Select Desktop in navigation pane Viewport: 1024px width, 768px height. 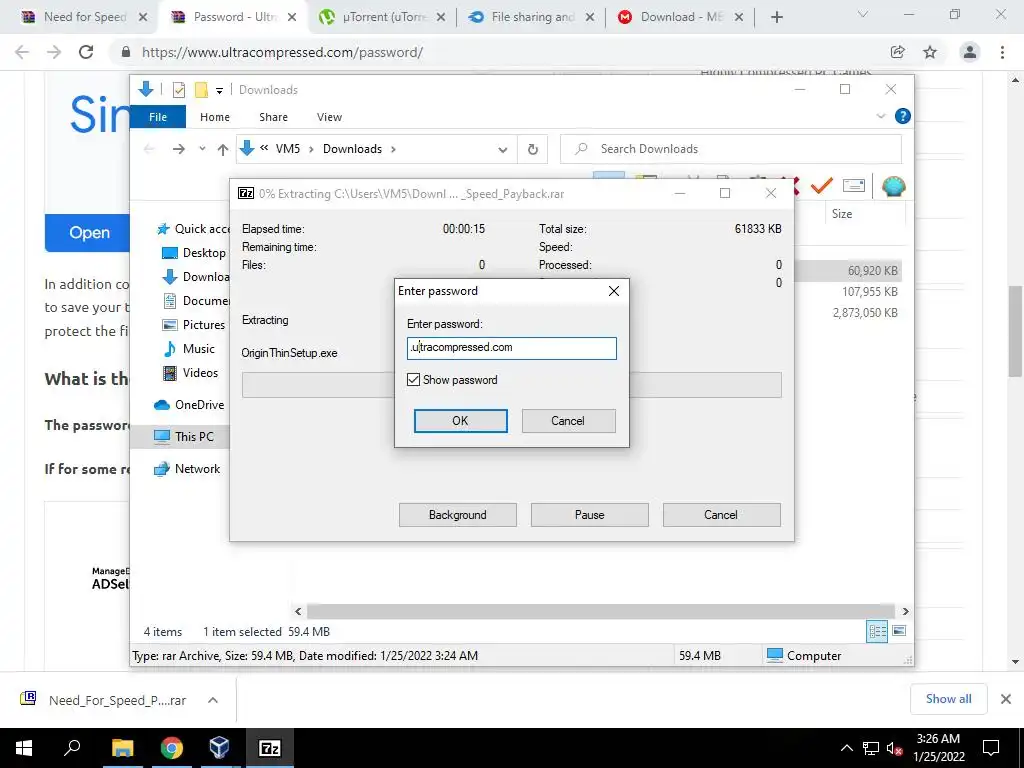(x=194, y=253)
